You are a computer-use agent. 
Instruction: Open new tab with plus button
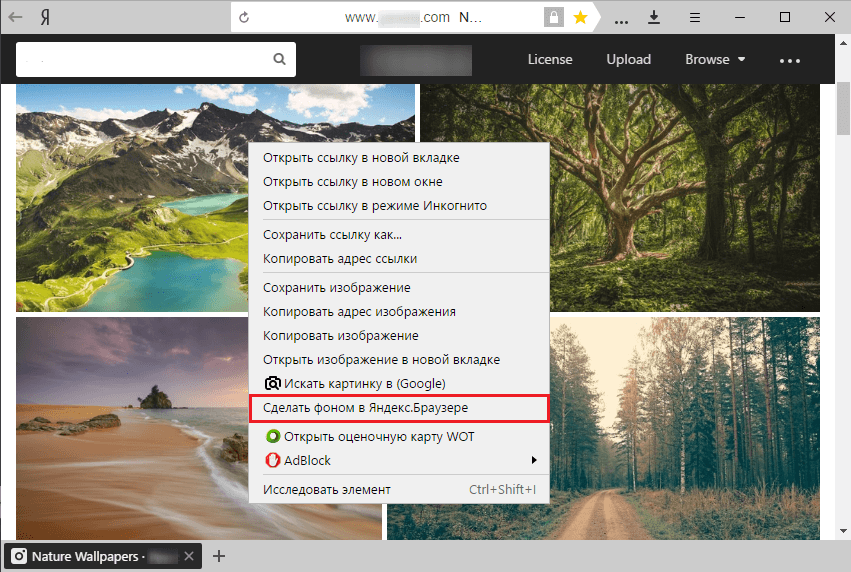pyautogui.click(x=220, y=556)
